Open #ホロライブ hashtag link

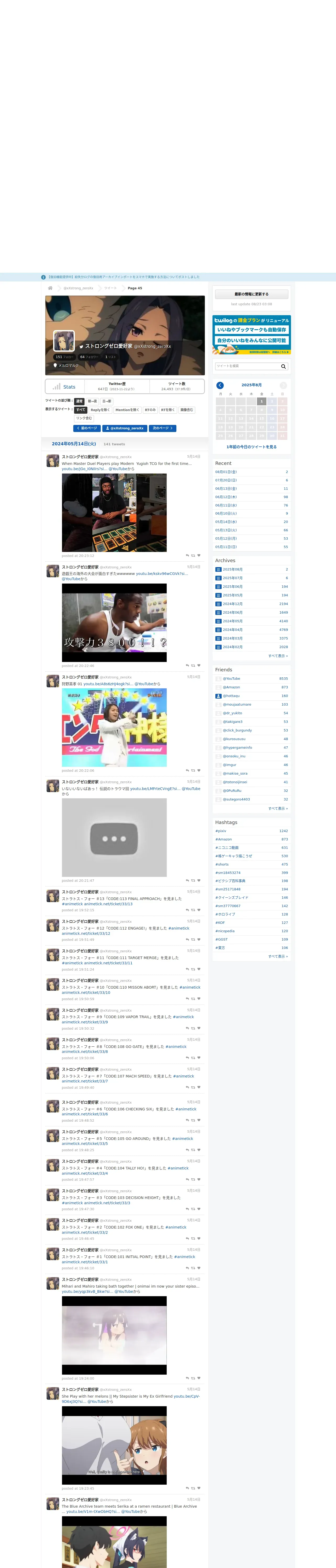point(225,914)
